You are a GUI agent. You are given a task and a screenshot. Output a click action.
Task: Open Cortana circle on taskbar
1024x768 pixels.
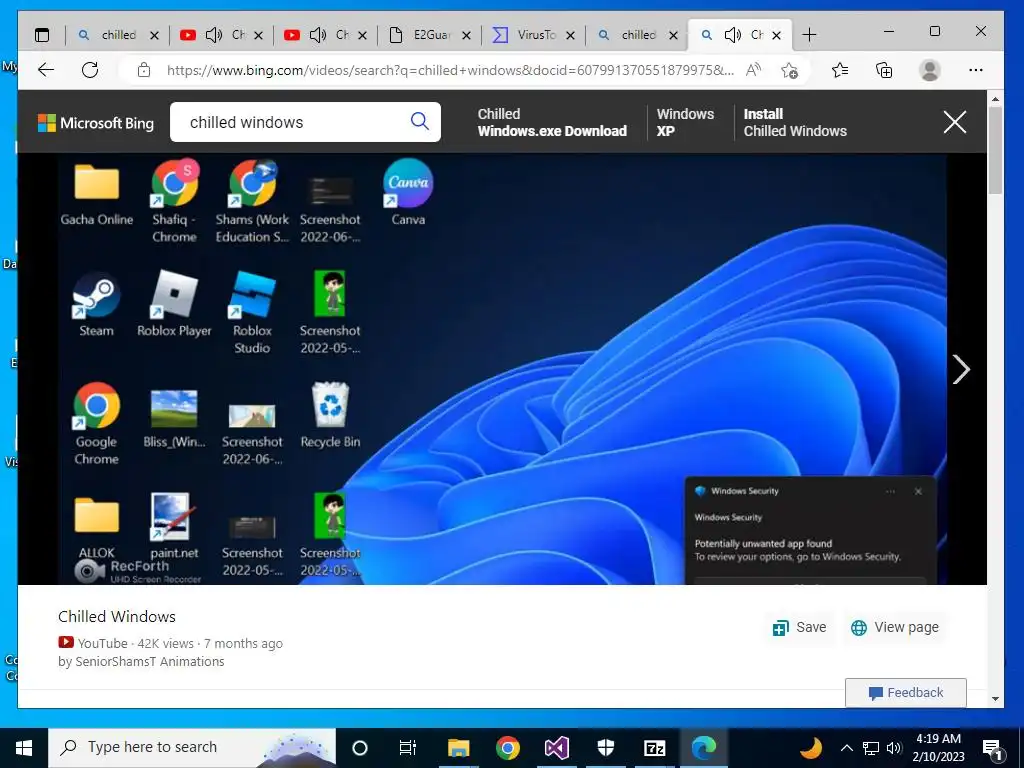[360, 748]
